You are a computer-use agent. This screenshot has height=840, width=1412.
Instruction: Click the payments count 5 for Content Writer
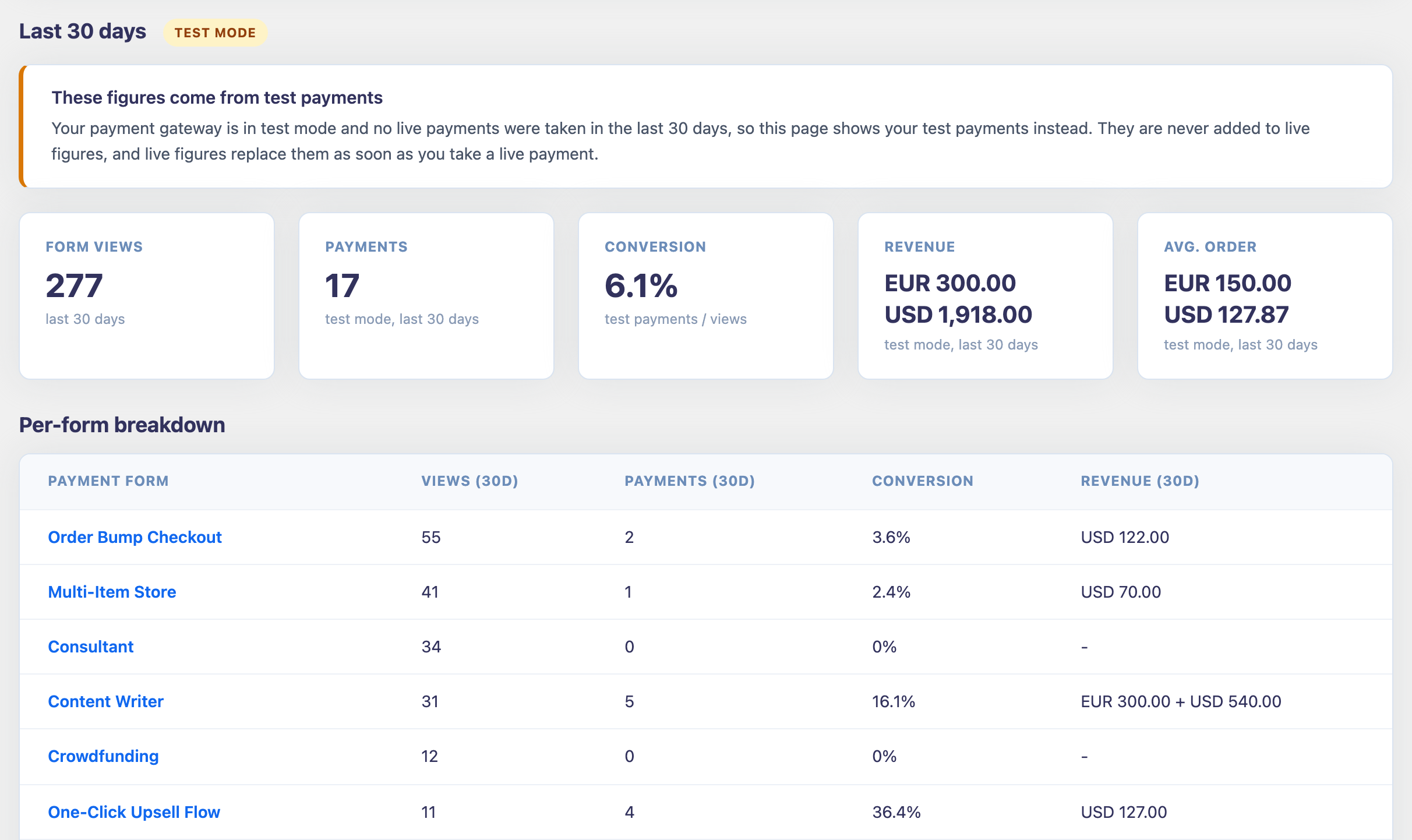pos(629,701)
